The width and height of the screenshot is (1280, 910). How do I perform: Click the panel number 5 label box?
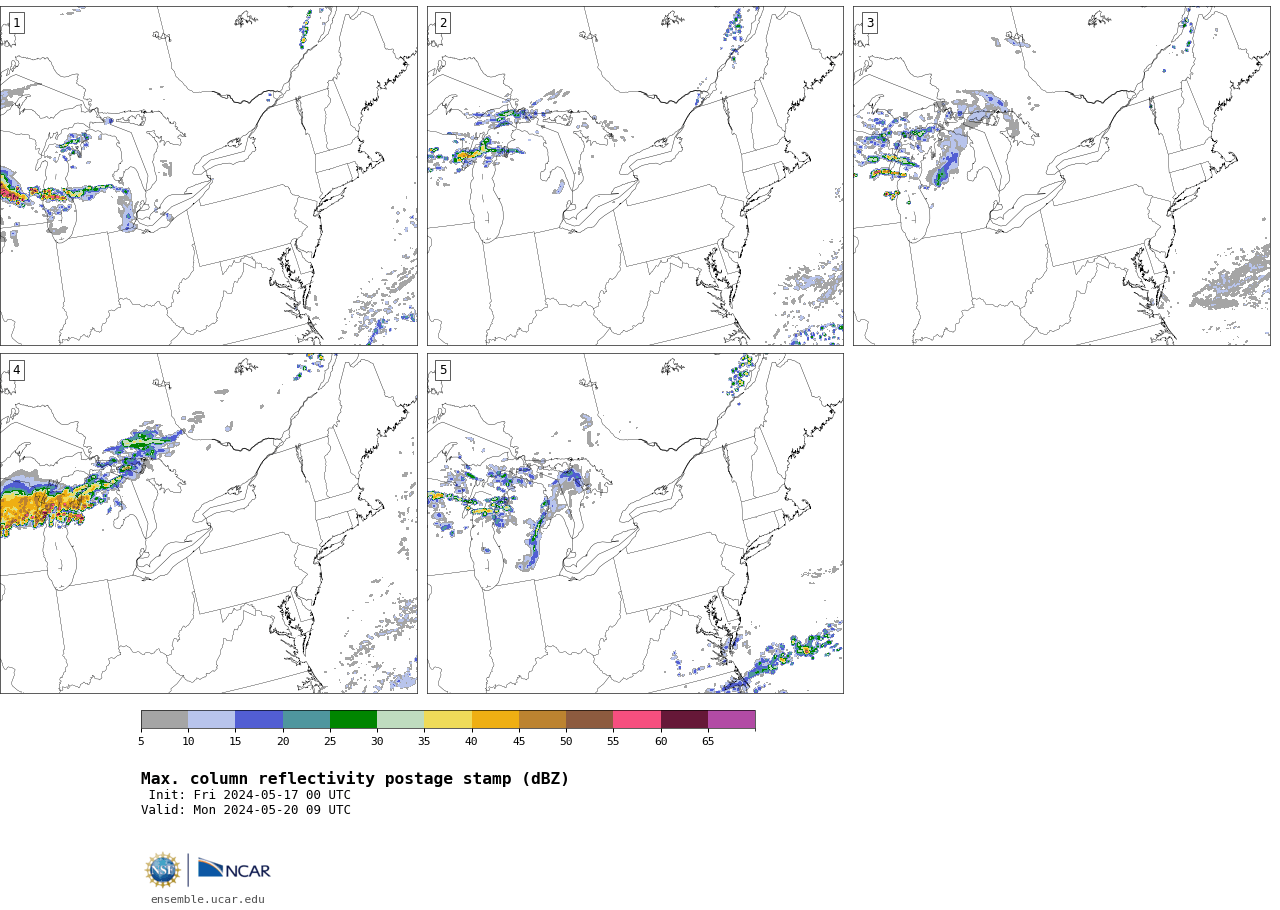(x=443, y=370)
